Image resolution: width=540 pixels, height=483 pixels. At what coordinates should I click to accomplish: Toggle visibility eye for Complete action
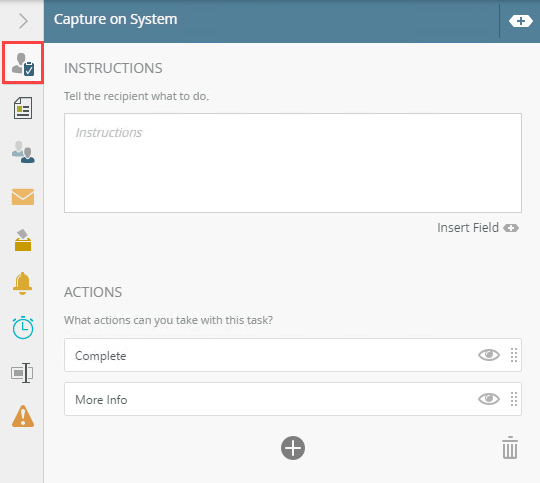click(x=489, y=355)
